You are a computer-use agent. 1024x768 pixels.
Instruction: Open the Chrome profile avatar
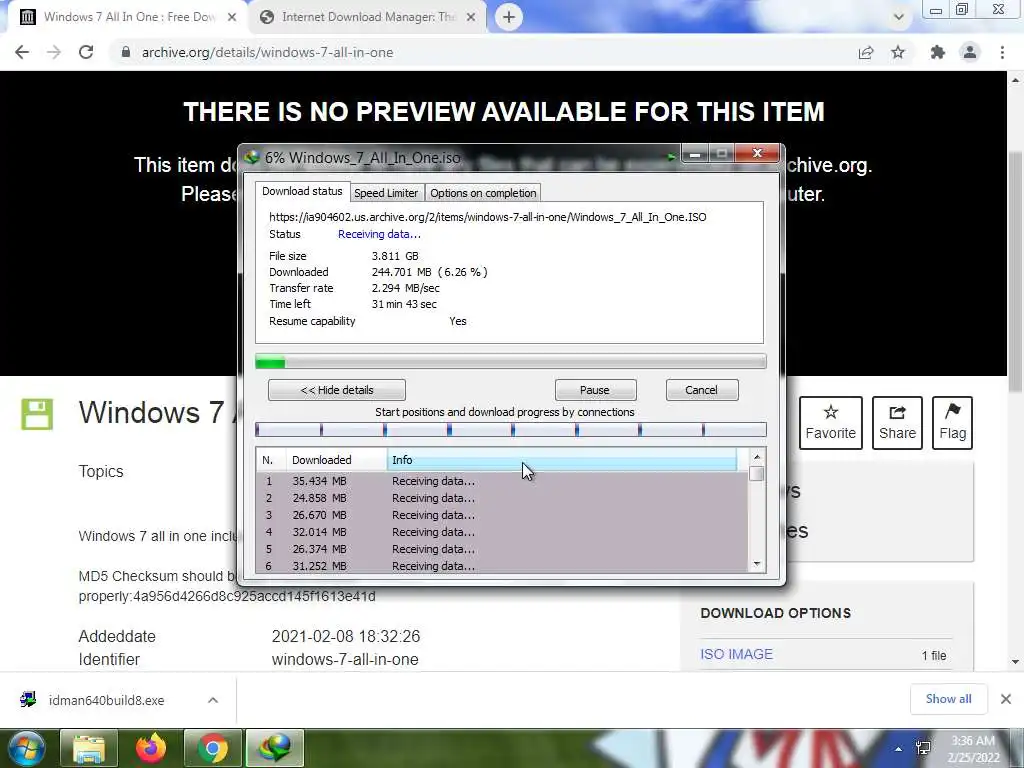point(970,52)
